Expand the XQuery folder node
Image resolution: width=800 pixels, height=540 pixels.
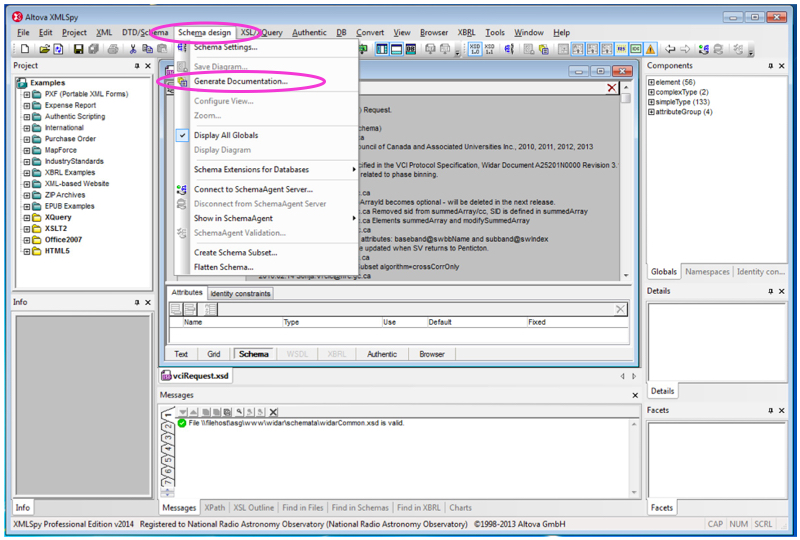27,218
